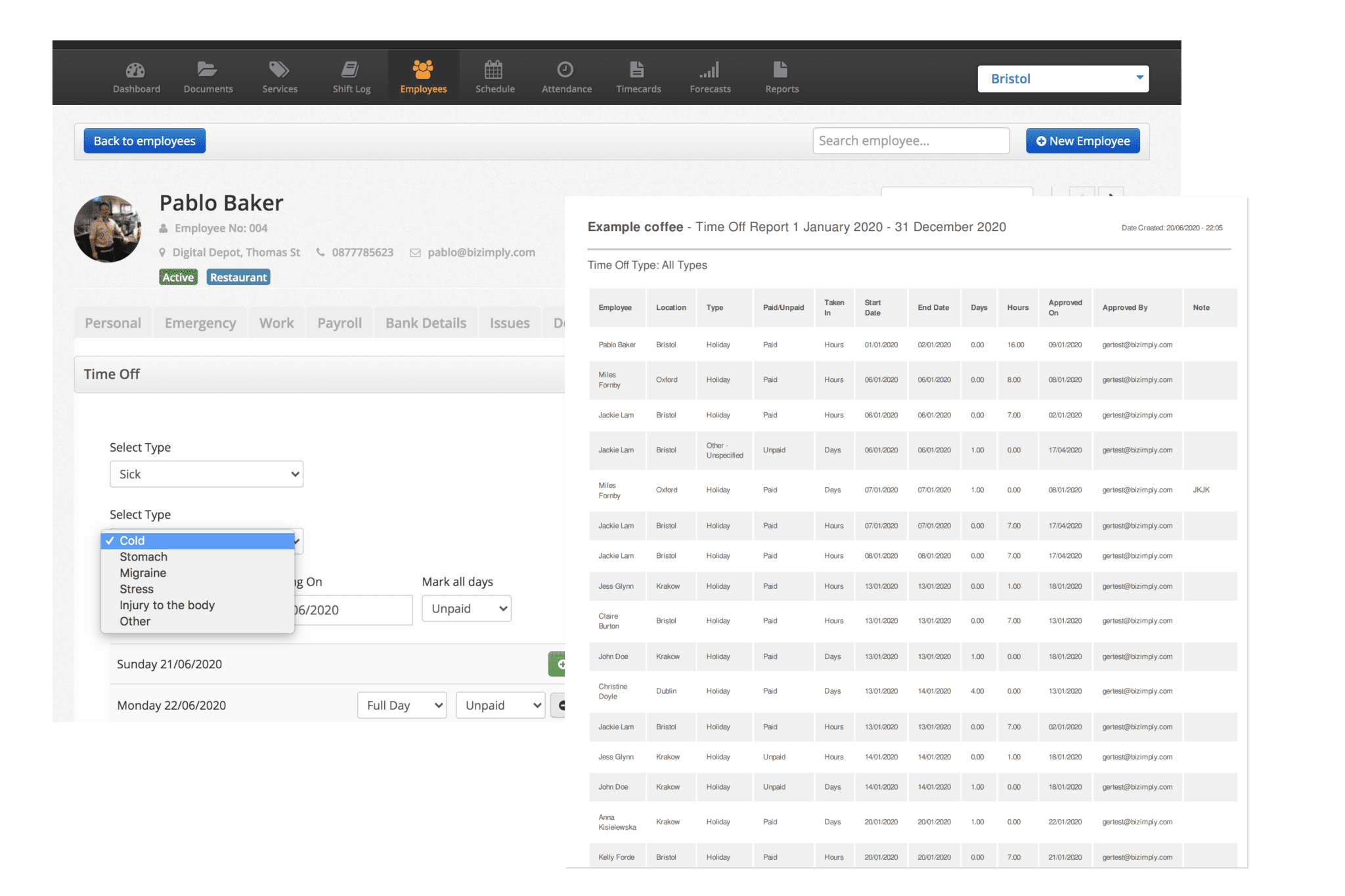Open the Forecasts chart icon

pos(710,75)
